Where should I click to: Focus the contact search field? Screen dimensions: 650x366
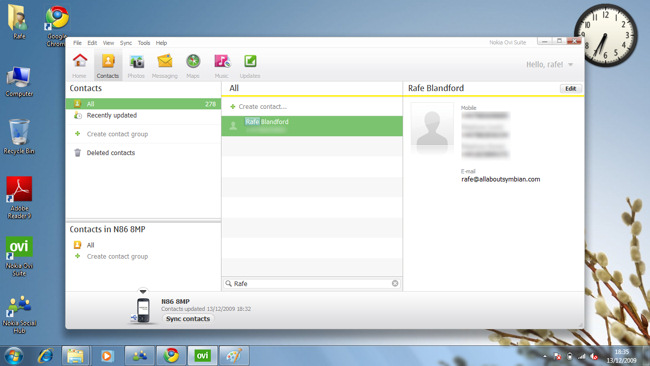(x=312, y=284)
